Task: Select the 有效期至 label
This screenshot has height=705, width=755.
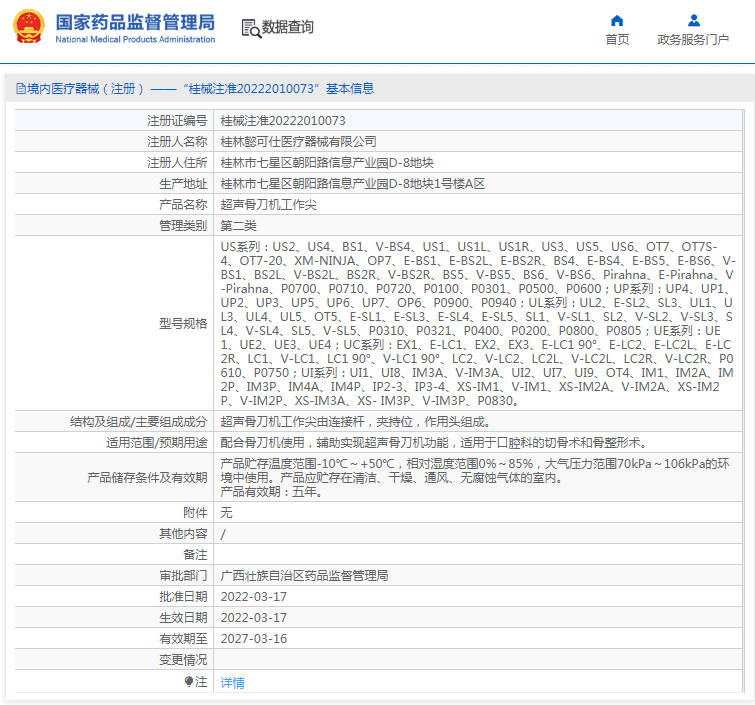Action: pos(183,639)
